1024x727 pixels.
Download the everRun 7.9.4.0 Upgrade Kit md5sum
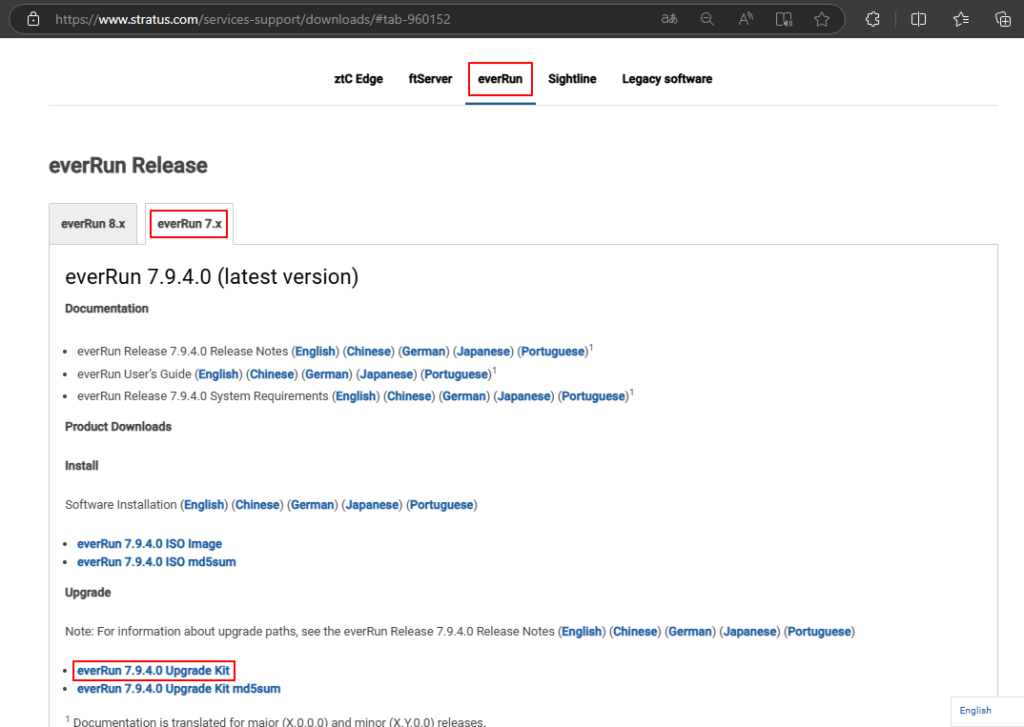tap(179, 688)
